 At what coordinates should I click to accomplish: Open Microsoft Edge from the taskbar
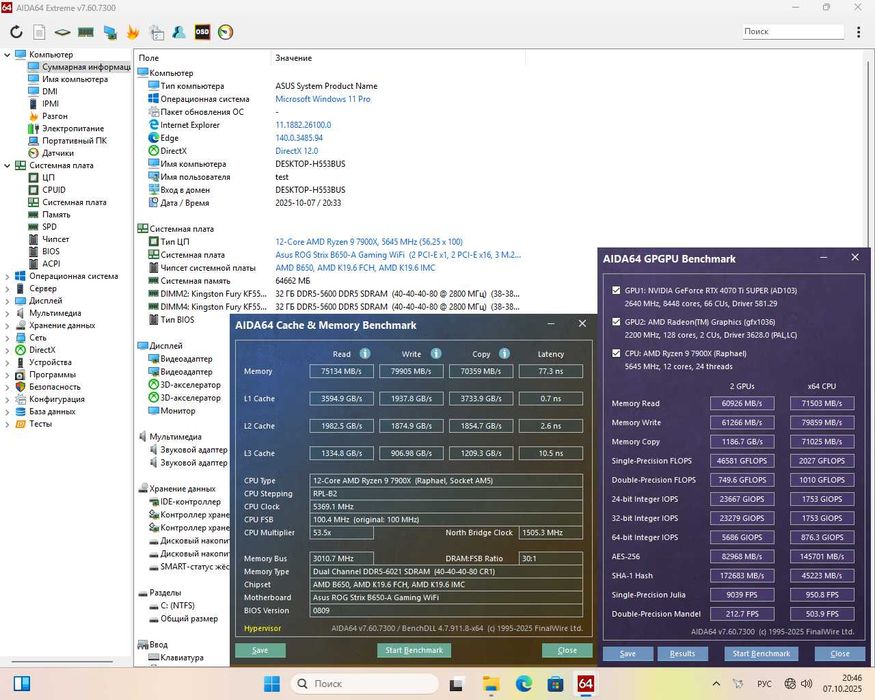click(524, 684)
